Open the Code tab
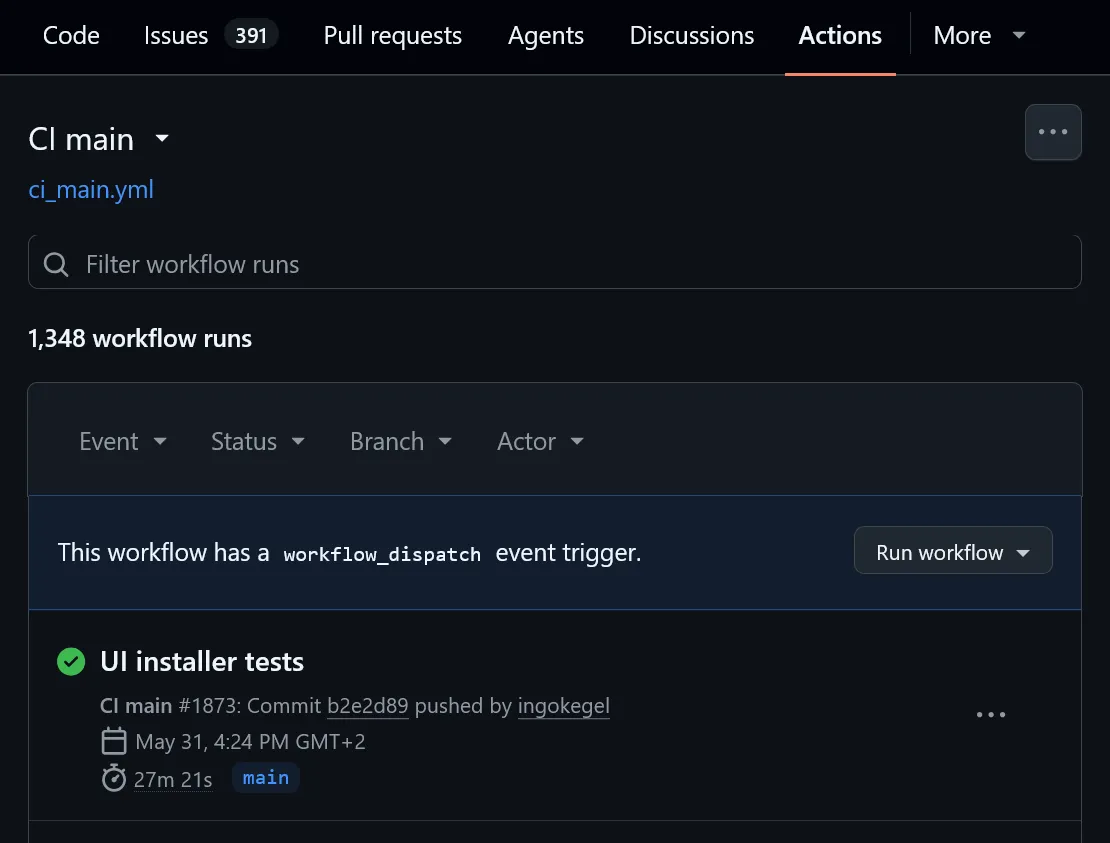Screen dimensions: 1110x843 71,35
